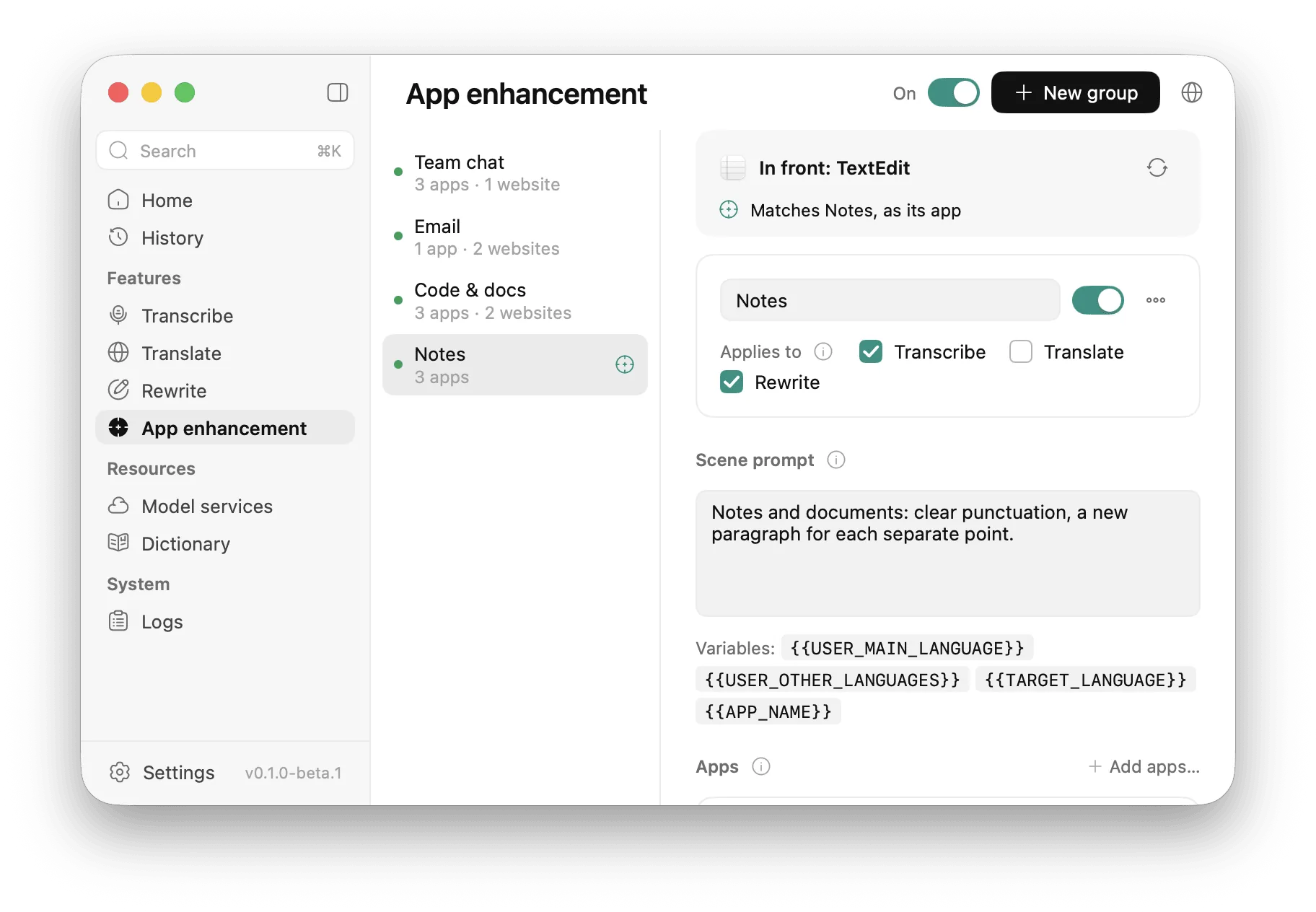Turn off the App enhancement On switch
Image resolution: width=1316 pixels, height=912 pixels.
pyautogui.click(x=953, y=92)
